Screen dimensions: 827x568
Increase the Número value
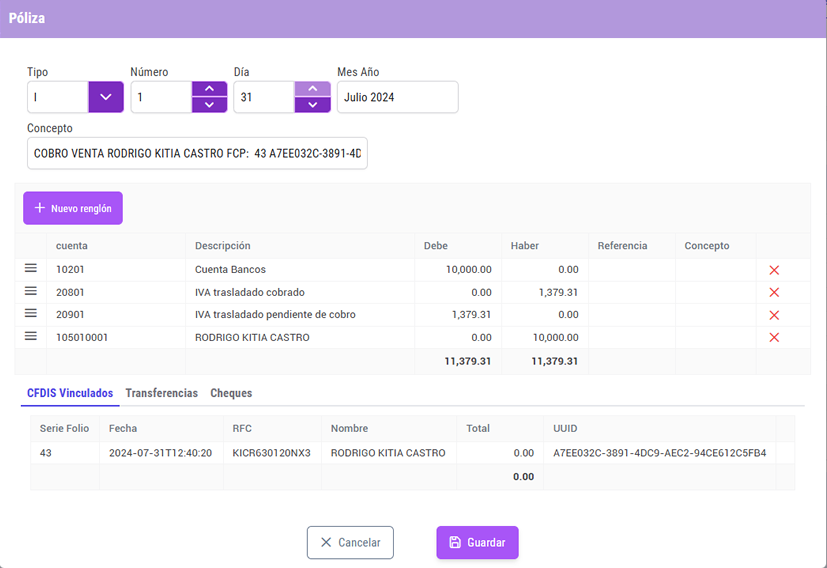click(209, 89)
